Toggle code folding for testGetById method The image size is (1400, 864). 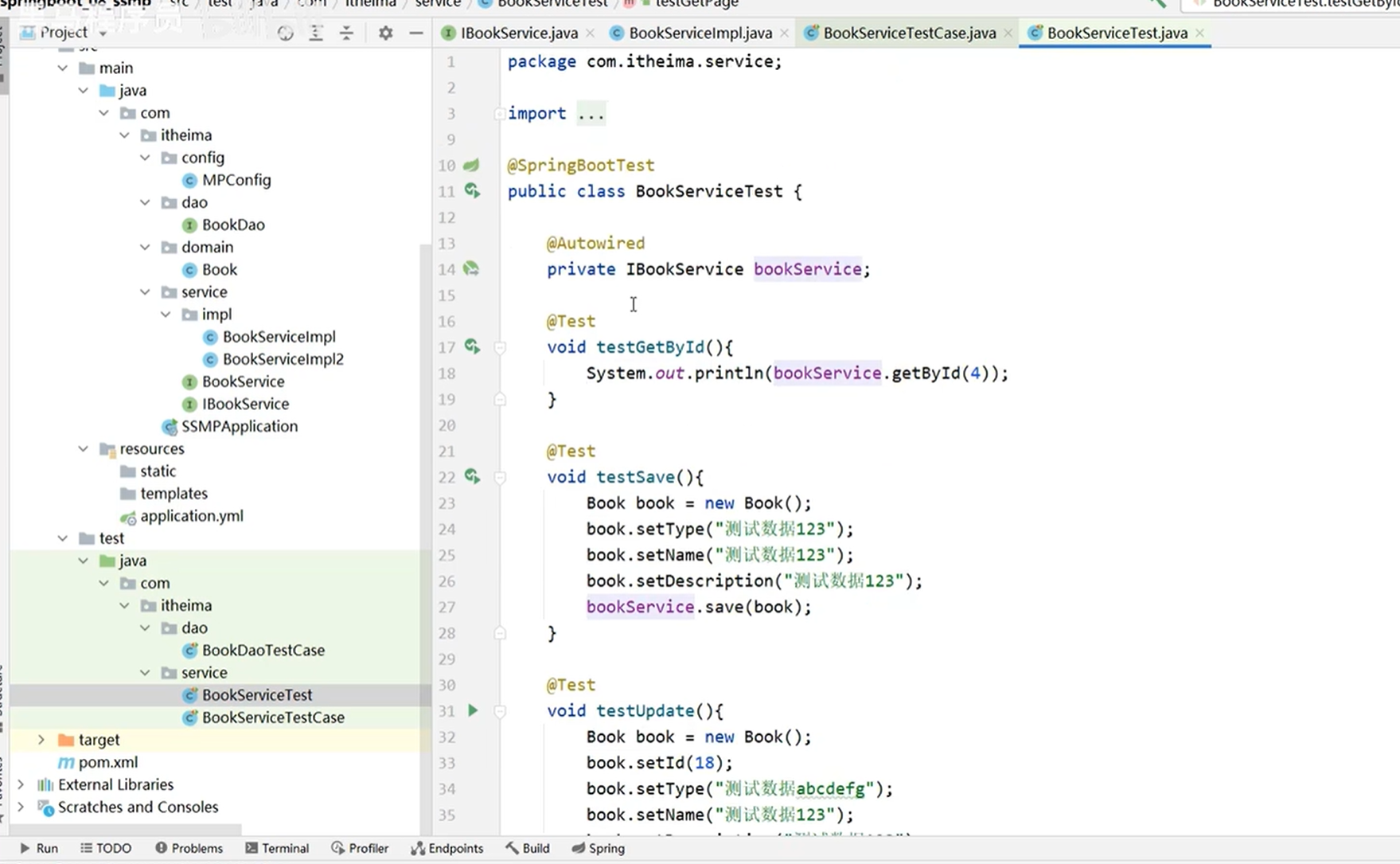pyautogui.click(x=500, y=347)
